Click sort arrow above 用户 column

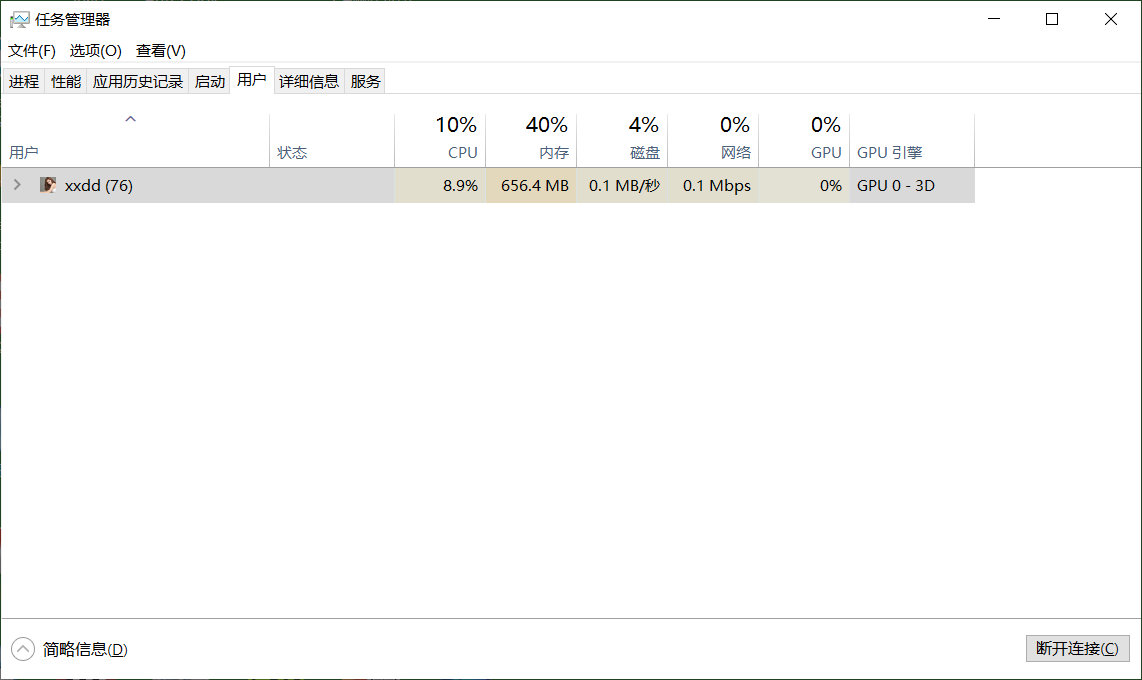[130, 117]
